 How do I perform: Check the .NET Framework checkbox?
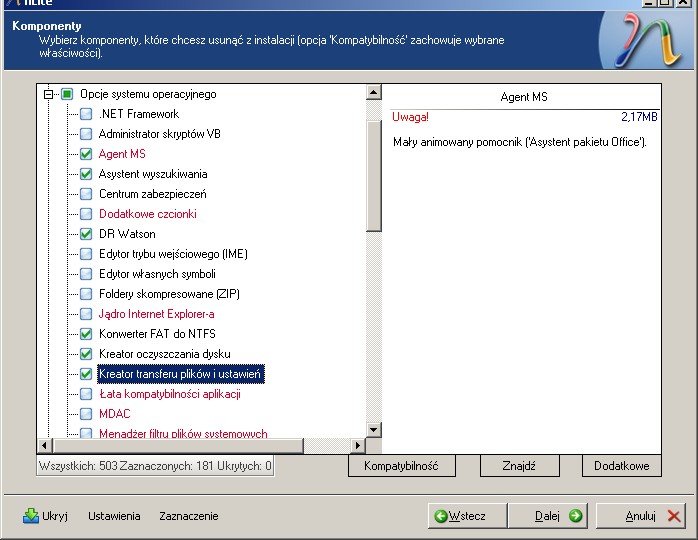86,114
